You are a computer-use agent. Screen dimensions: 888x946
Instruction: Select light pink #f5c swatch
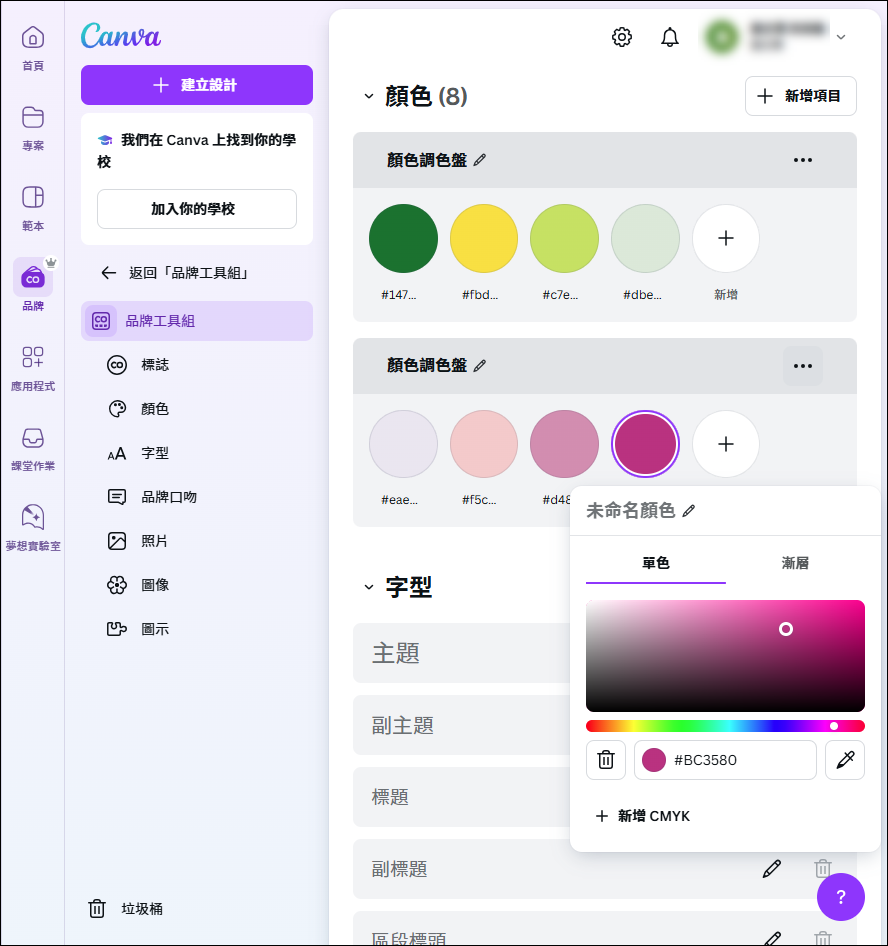484,444
